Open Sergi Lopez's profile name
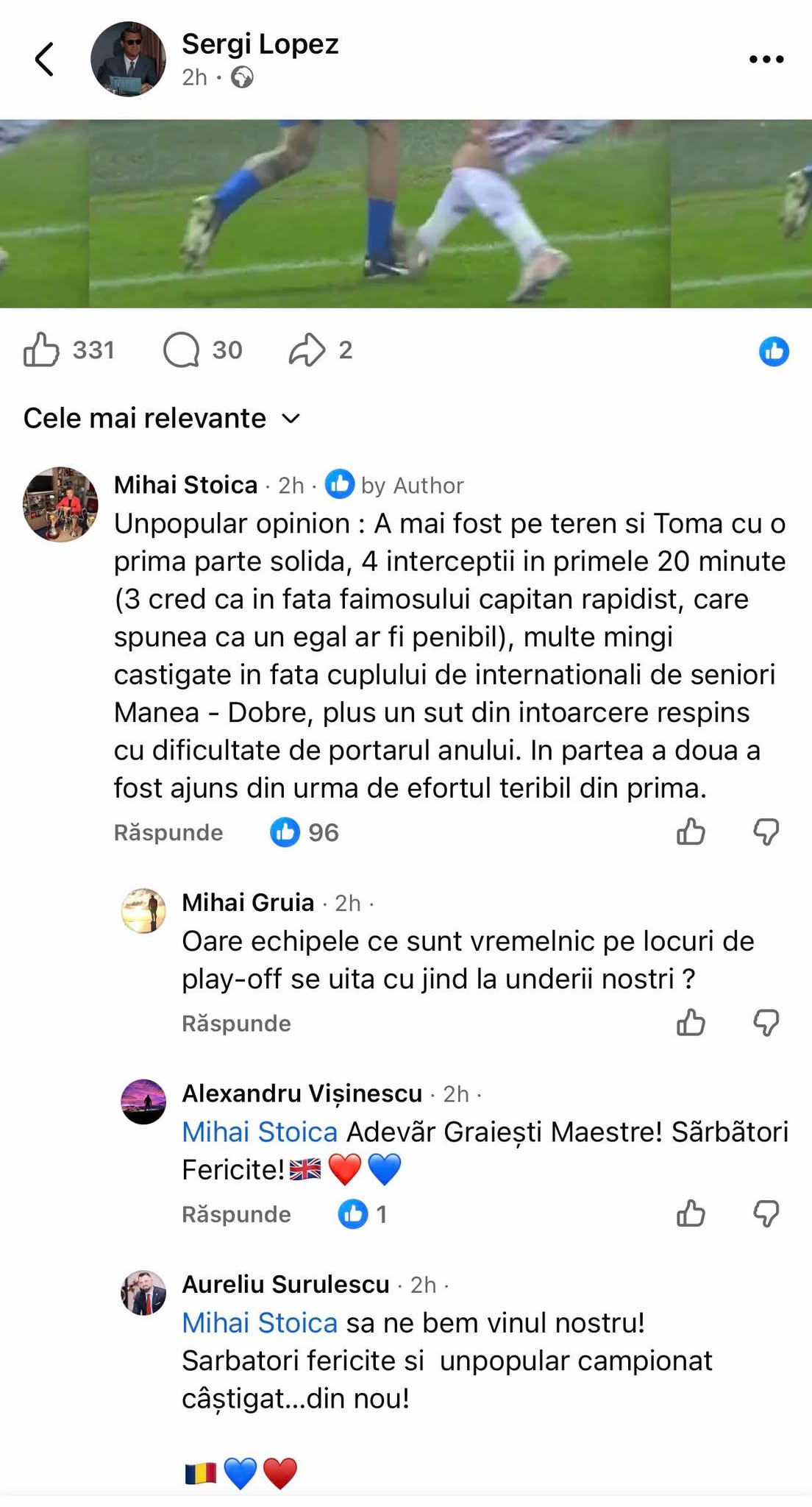Screen dimensions: 812x1507 click(260, 44)
